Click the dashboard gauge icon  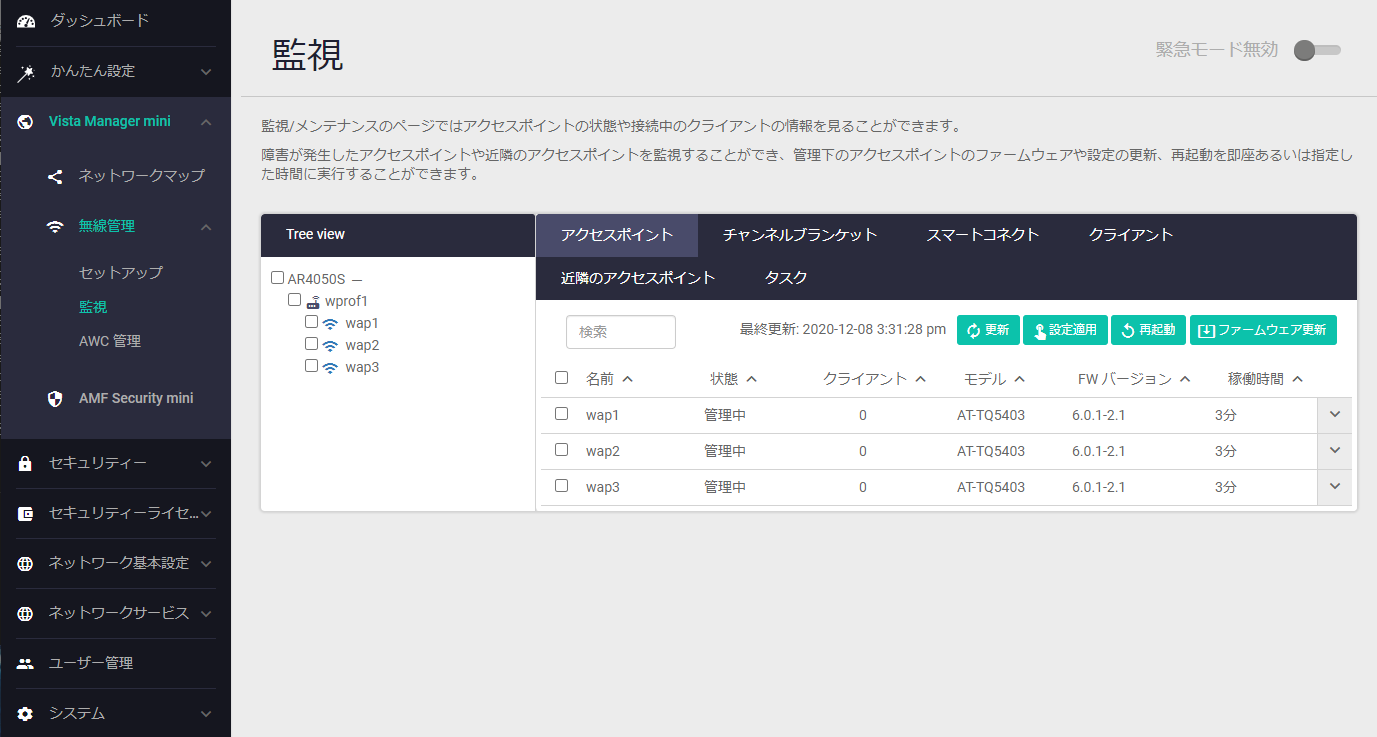pyautogui.click(x=26, y=21)
